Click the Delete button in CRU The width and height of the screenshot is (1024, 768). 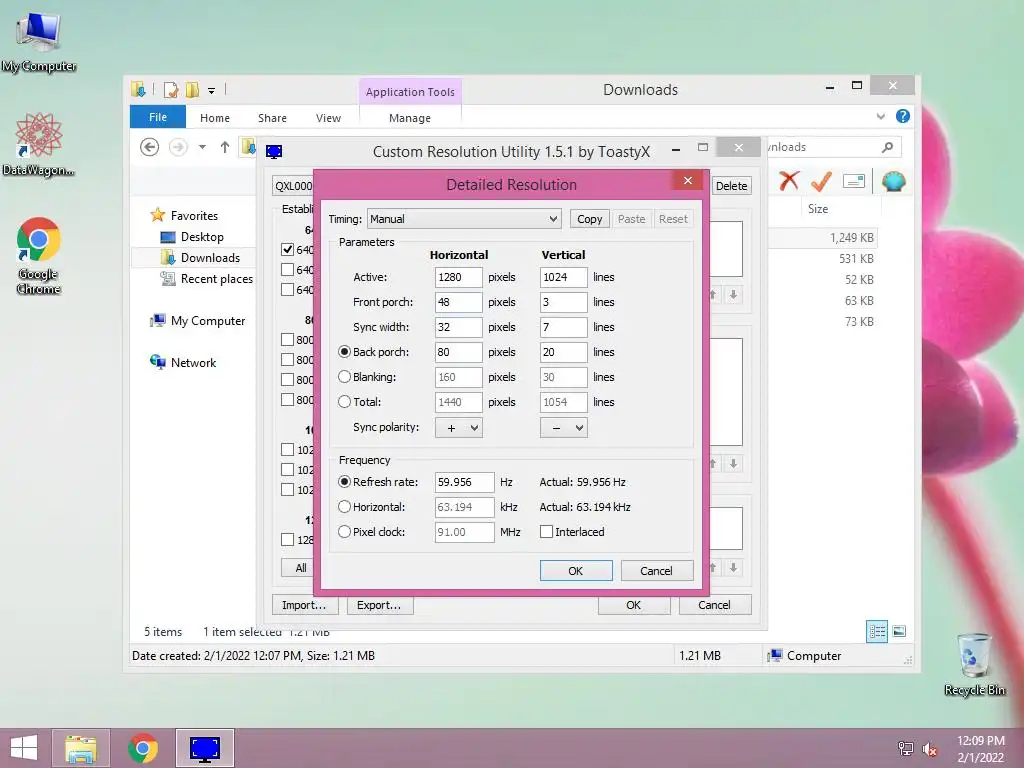(731, 185)
